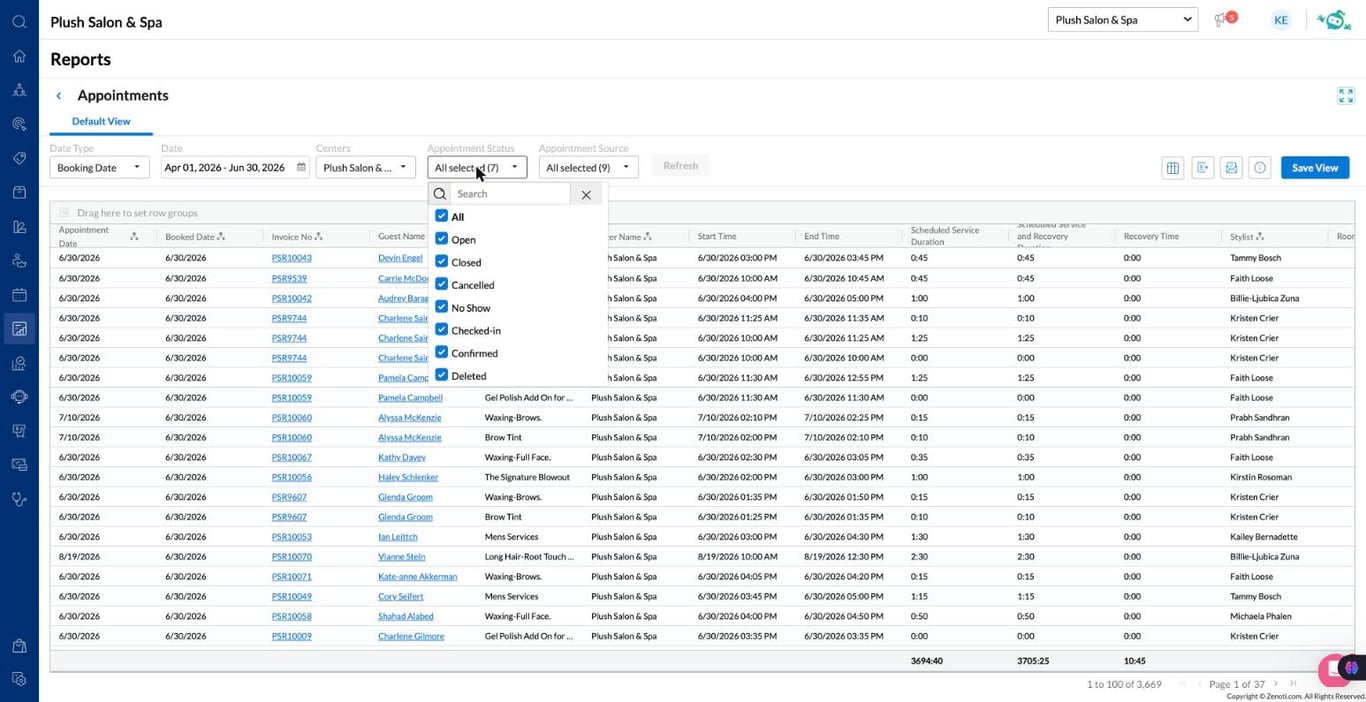Viewport: 1366px width, 702px height.
Task: Open the price tag sidebar icon
Action: click(x=19, y=158)
